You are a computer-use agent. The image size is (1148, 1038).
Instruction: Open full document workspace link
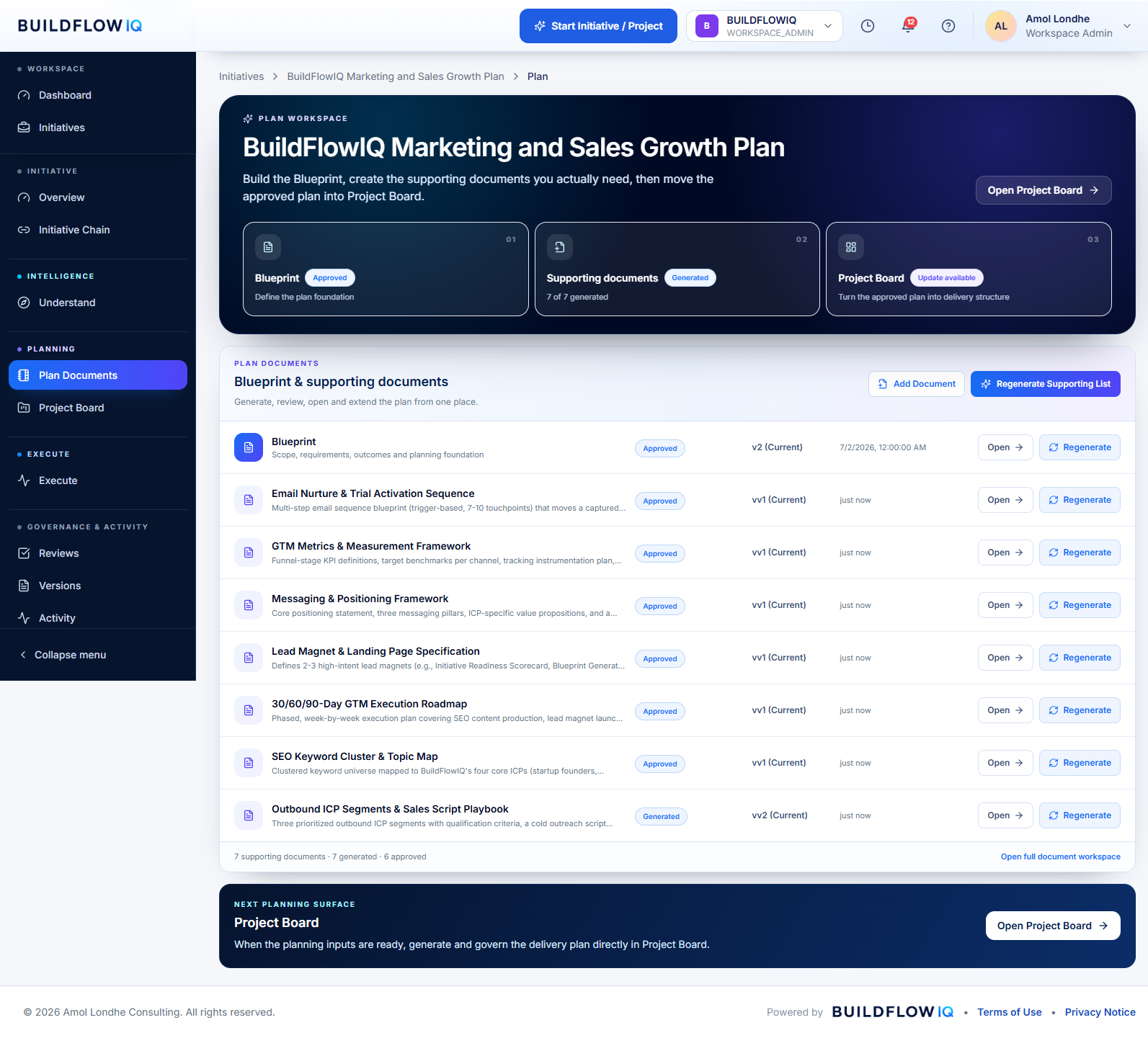[1061, 856]
